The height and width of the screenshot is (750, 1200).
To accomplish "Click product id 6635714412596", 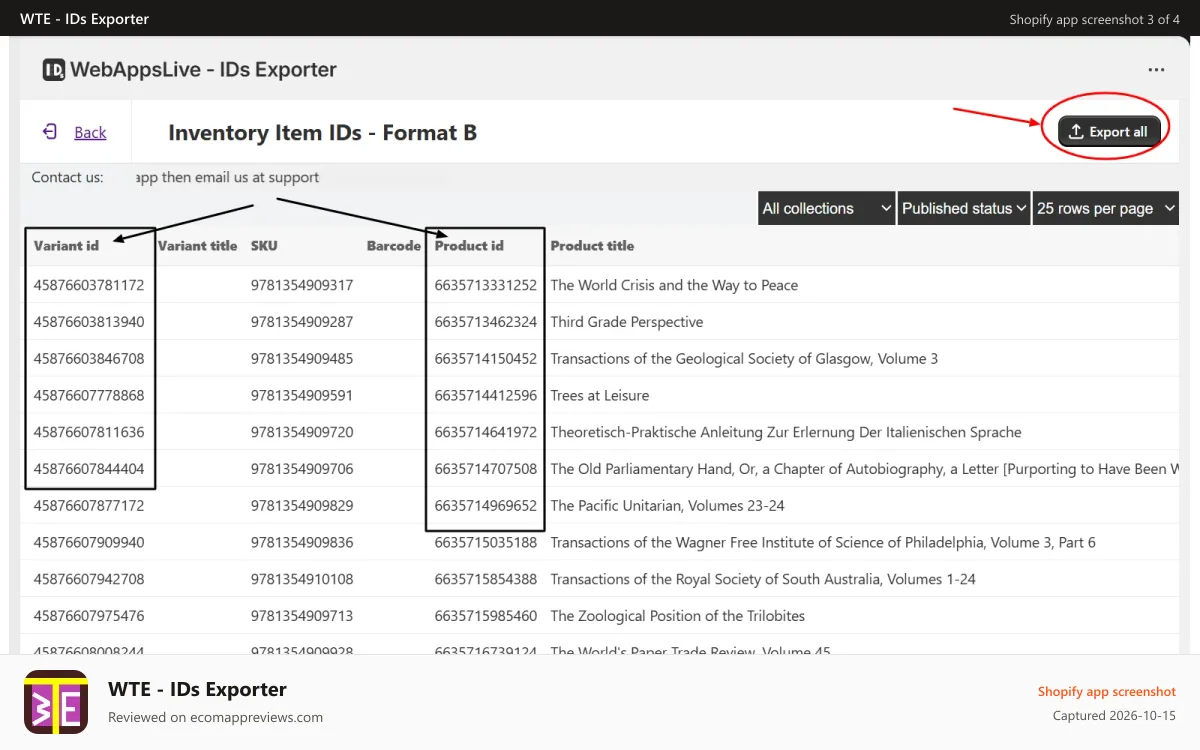I will pyautogui.click(x=486, y=395).
